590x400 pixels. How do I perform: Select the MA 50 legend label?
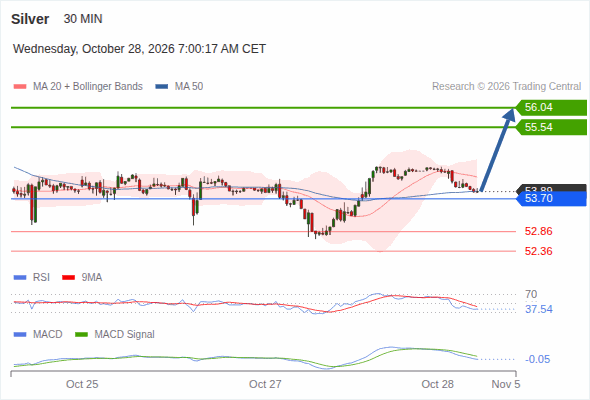[x=189, y=87]
